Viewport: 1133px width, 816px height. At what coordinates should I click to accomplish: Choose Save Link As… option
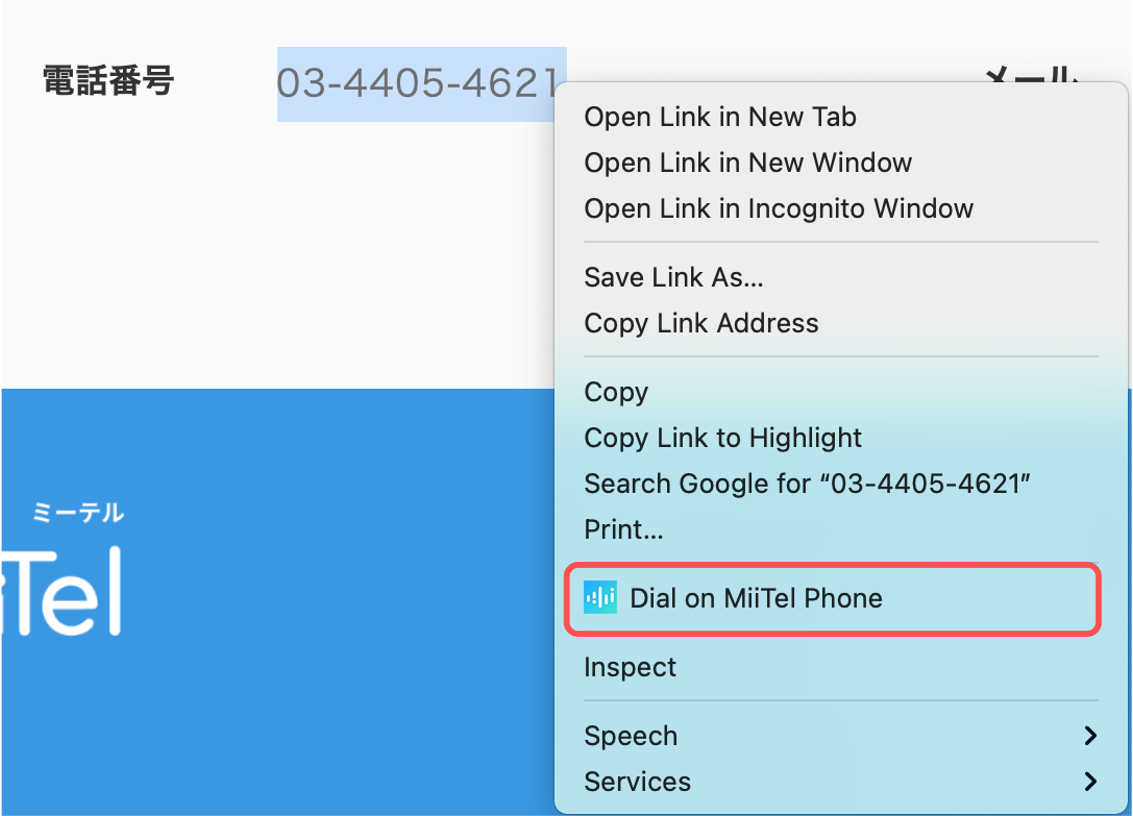[x=673, y=277]
